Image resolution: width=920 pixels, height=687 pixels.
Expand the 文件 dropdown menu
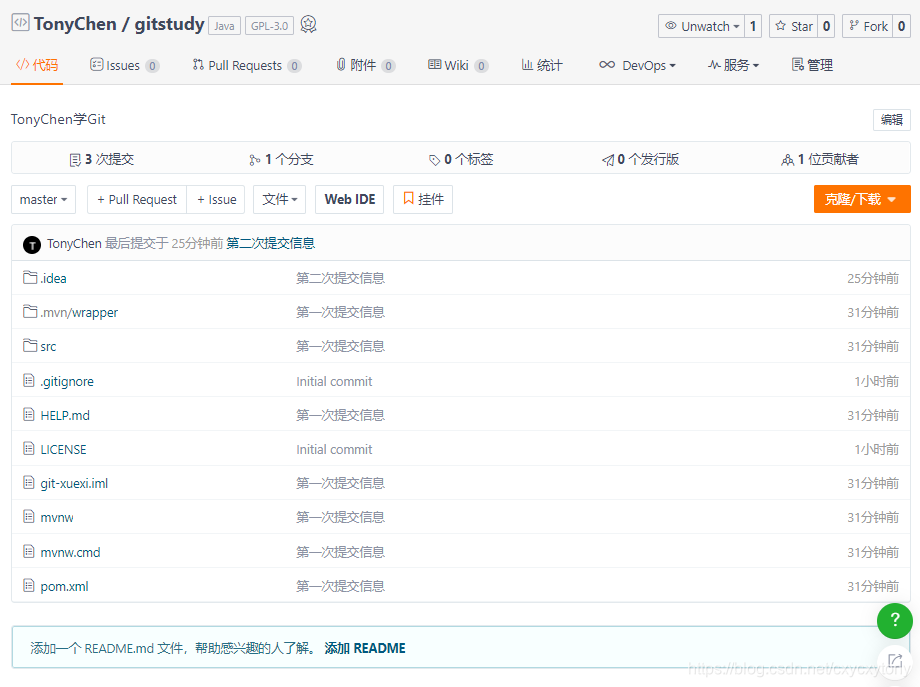(280, 199)
